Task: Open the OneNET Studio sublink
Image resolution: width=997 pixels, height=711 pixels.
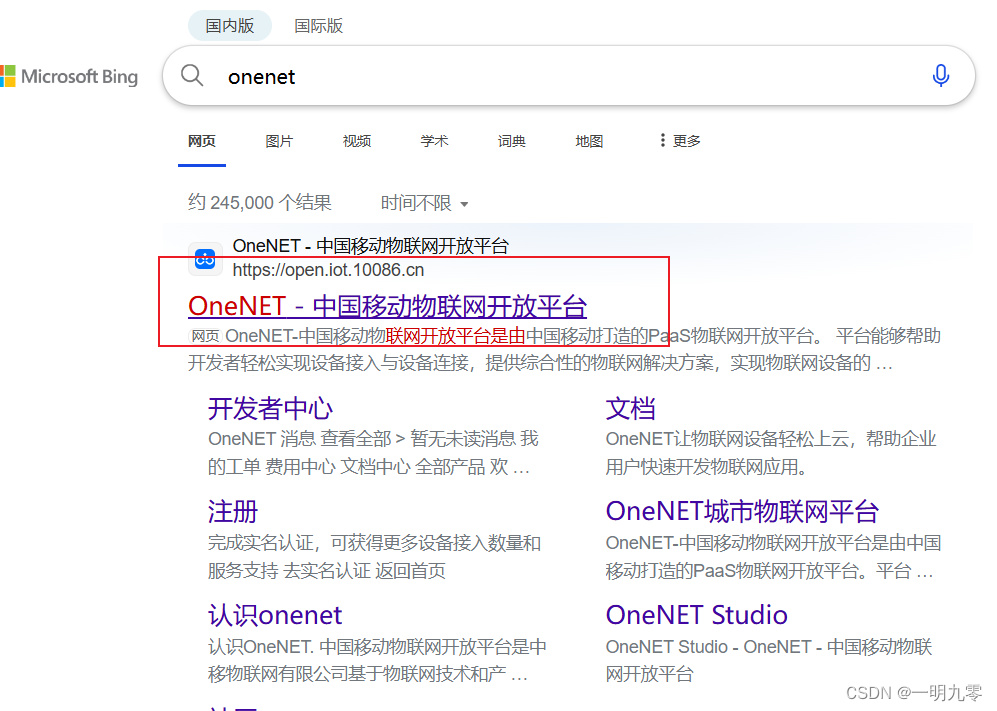Action: (x=696, y=615)
